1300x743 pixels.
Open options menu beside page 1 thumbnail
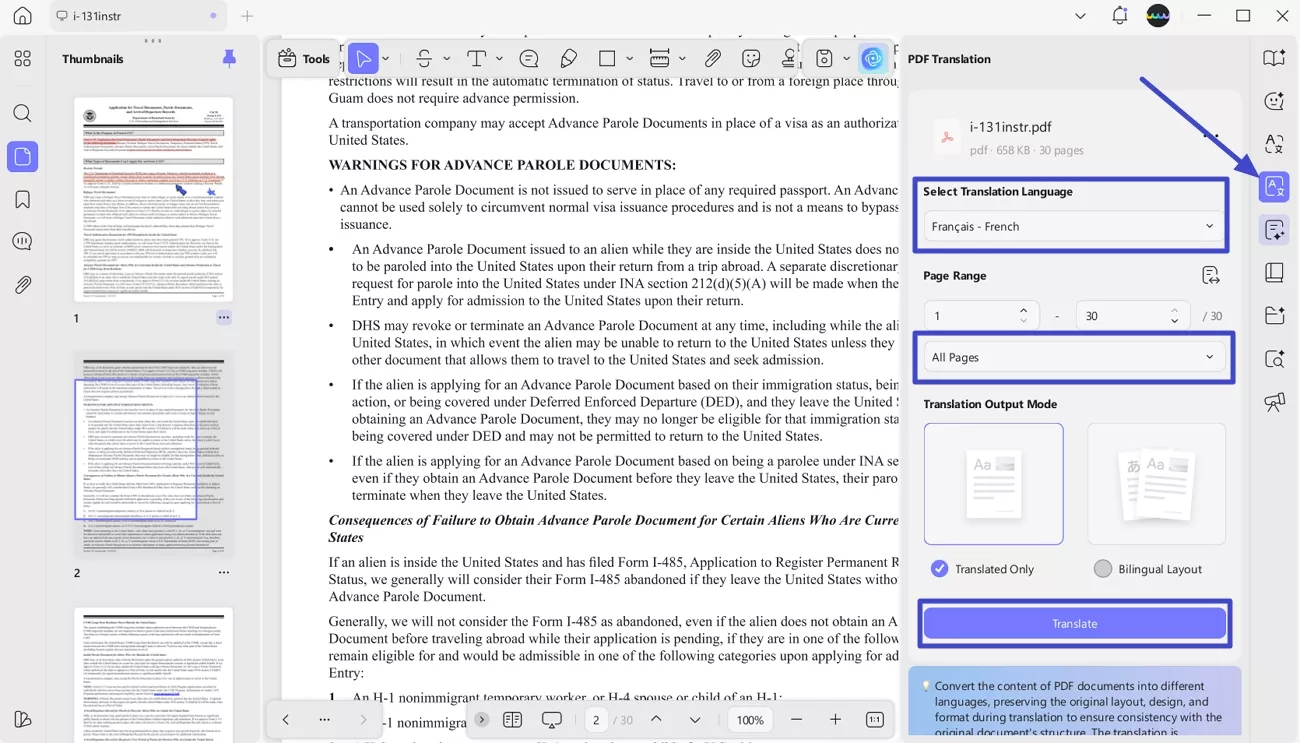223,317
